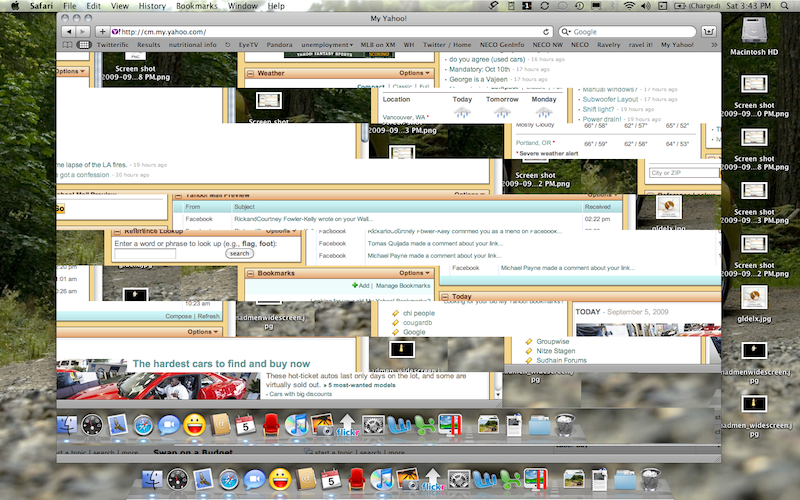800x500 pixels.
Task: Open Top Sites grid icon
Action: coord(83,45)
